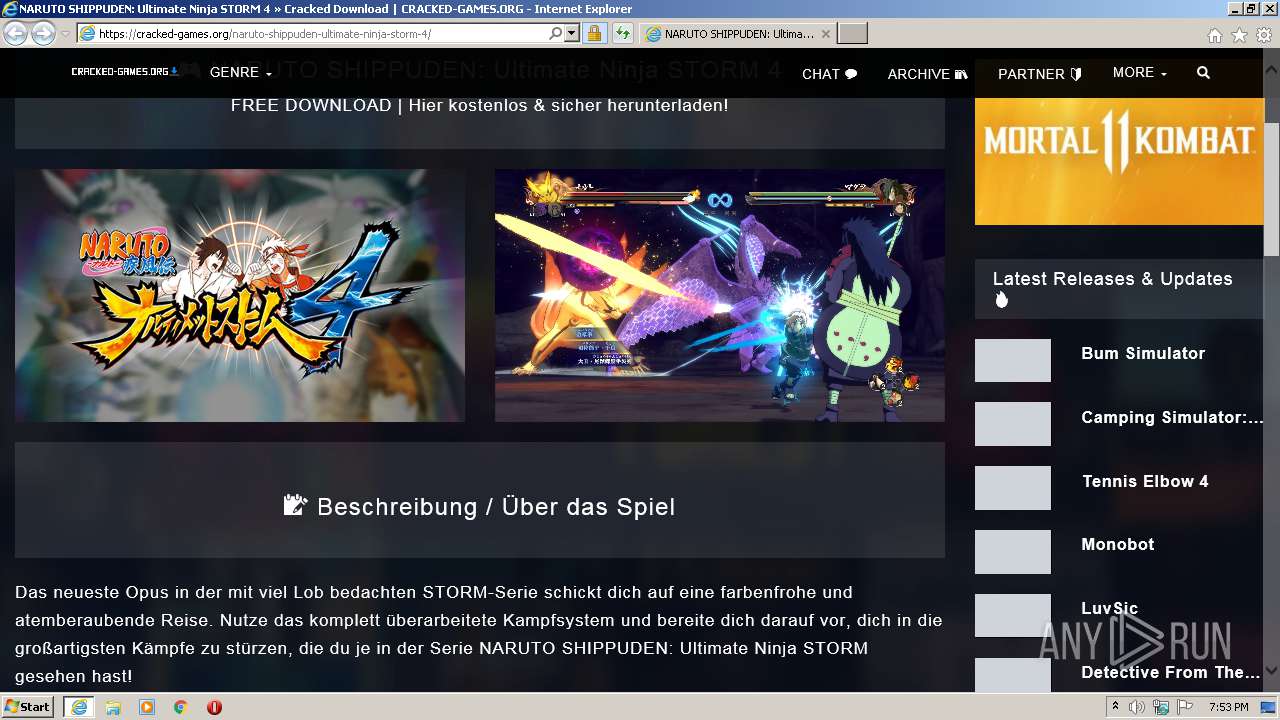Launch Chrome from the taskbar
Screen dimensions: 1280x720
(180, 707)
